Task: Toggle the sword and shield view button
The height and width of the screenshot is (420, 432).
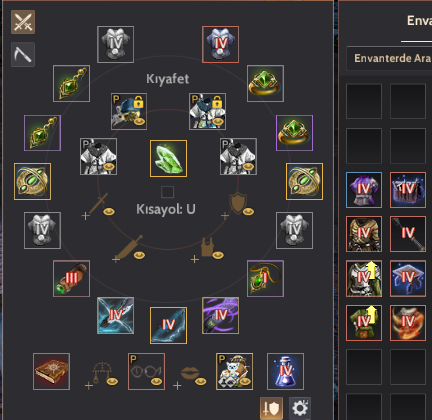Action: pyautogui.click(x=271, y=408)
